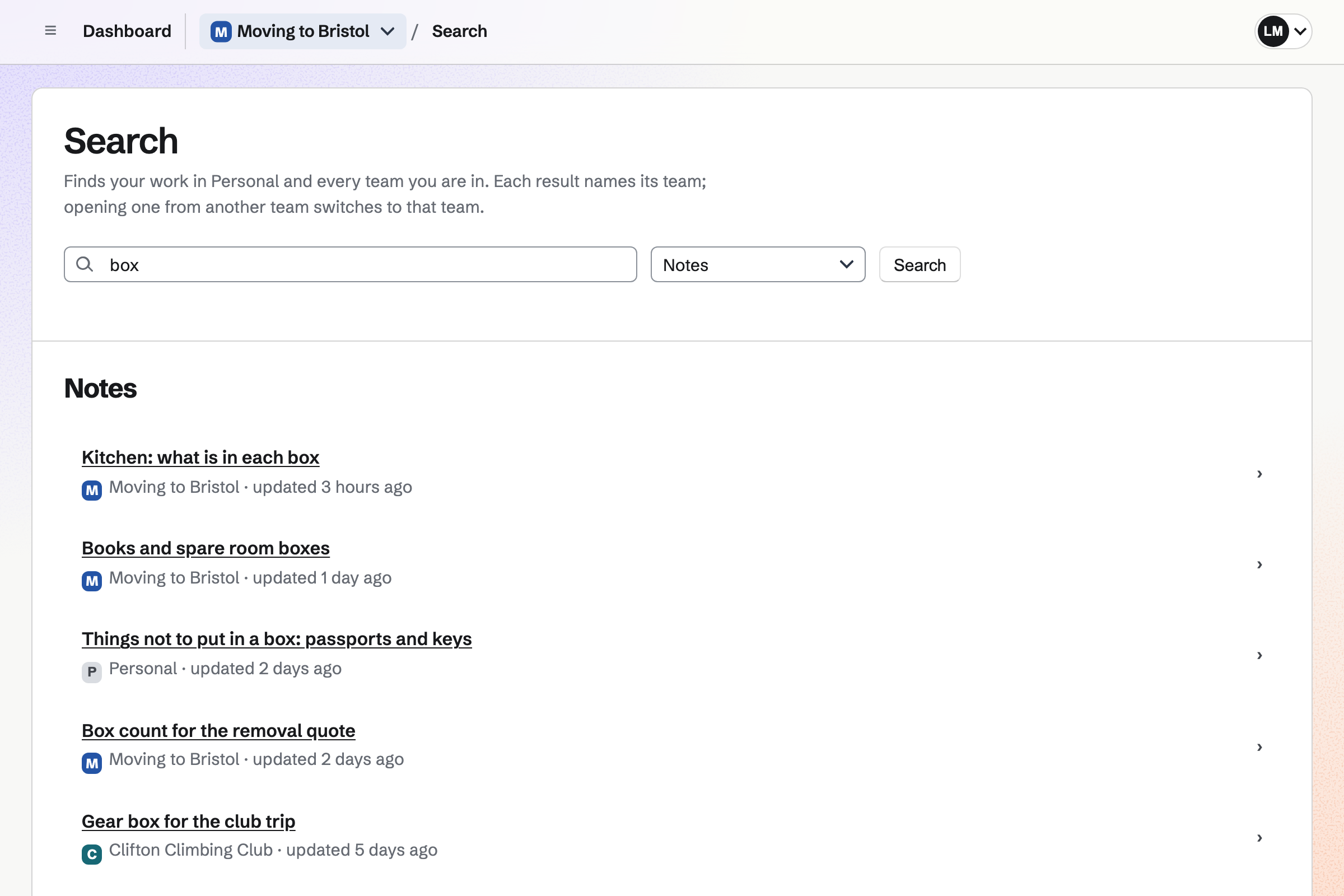Click text 'Moving to Bristol · updated 3 hours ago'
Viewport: 1344px width, 896px height.
(260, 487)
